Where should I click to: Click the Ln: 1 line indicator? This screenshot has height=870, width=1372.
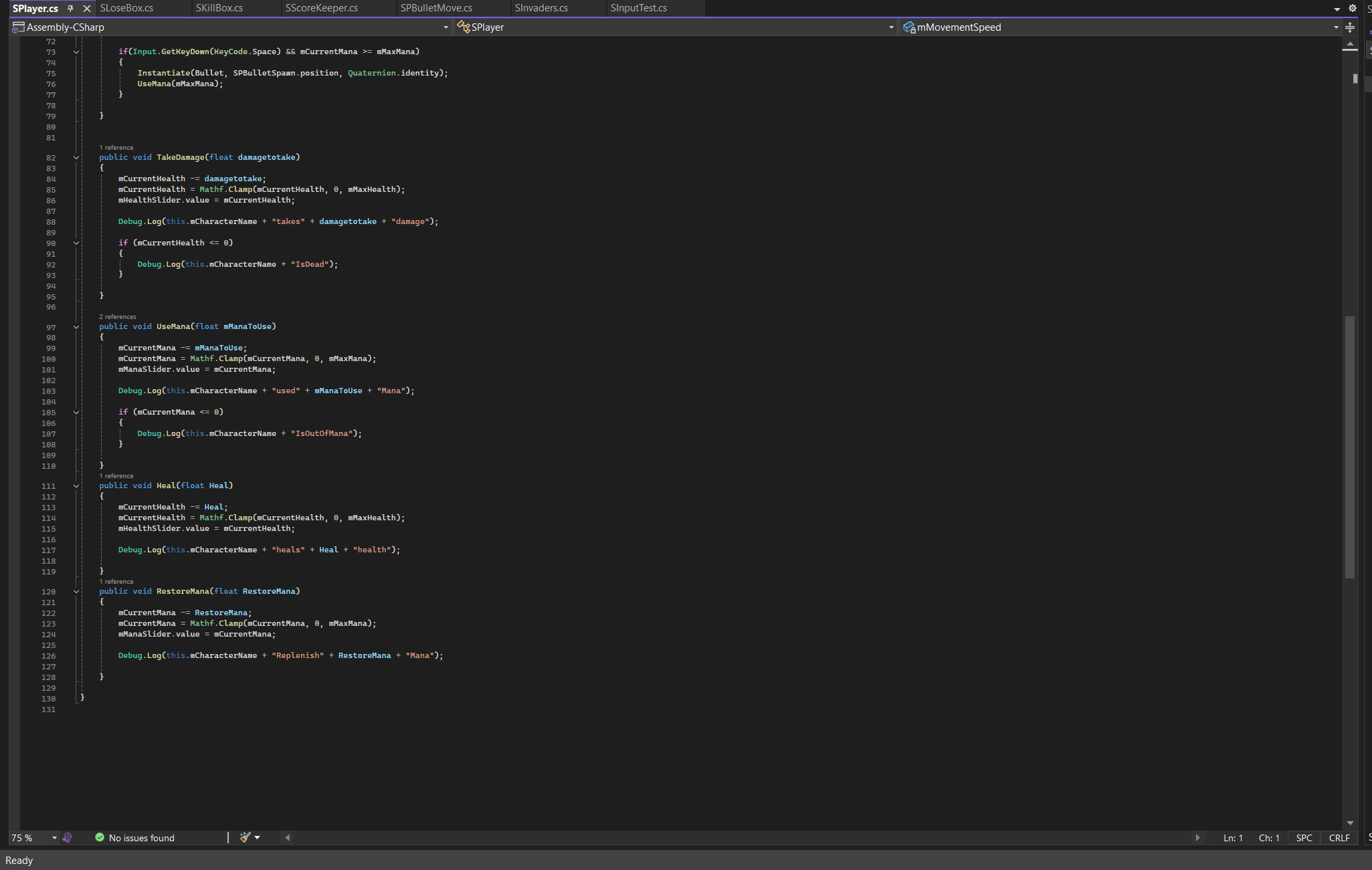pos(1233,838)
